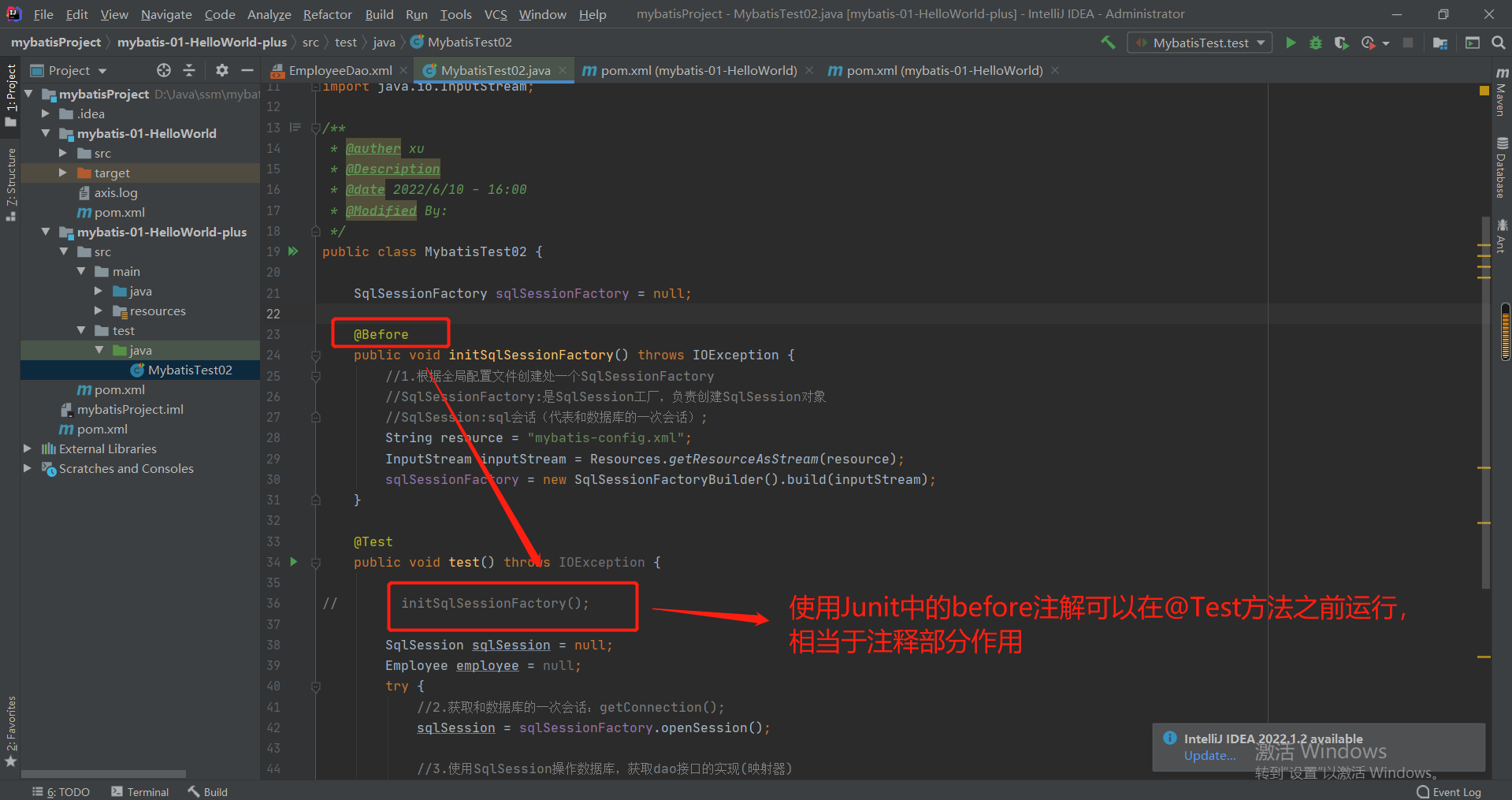This screenshot has width=1512, height=800.
Task: Click the Project panel horizontal scrollbar
Action: [104, 774]
